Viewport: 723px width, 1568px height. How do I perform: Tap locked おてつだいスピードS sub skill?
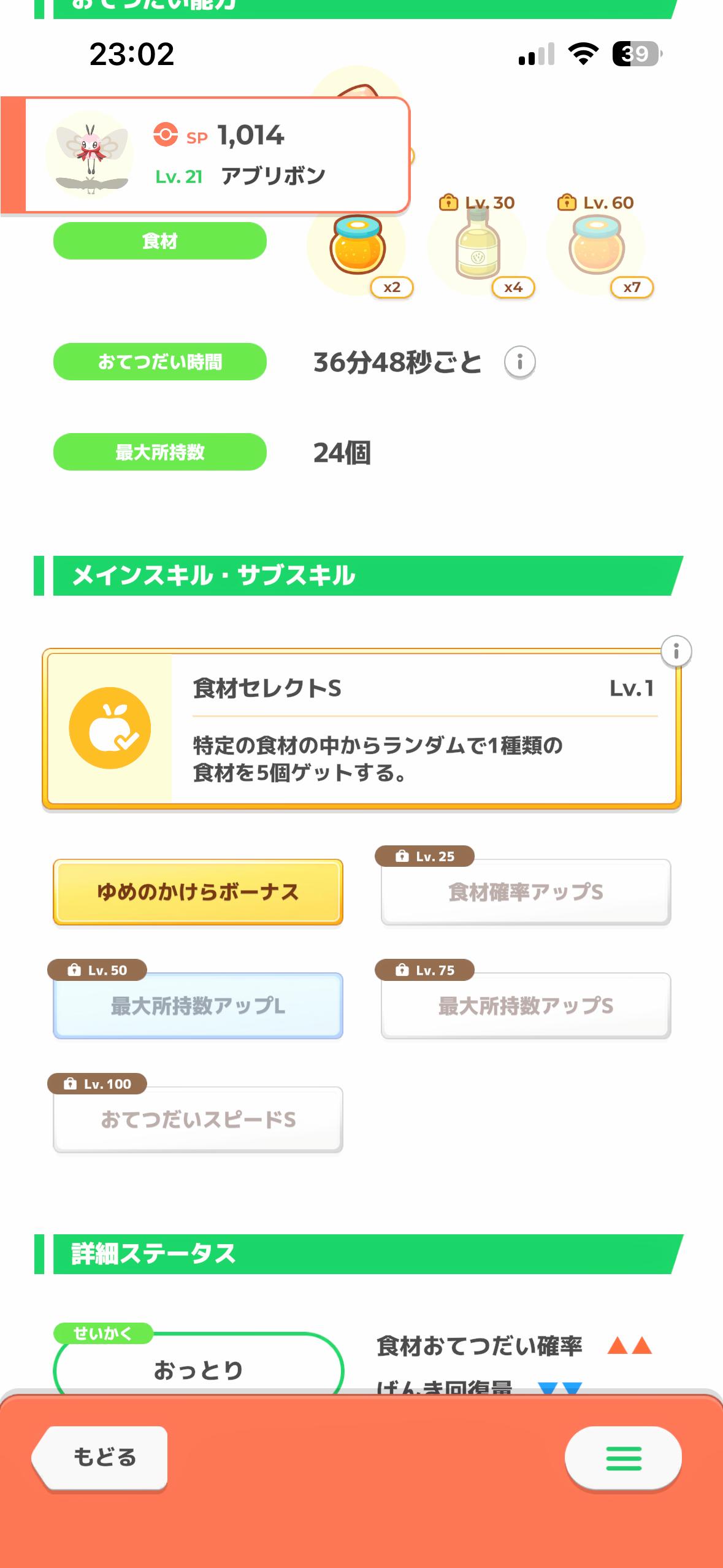coord(197,1120)
